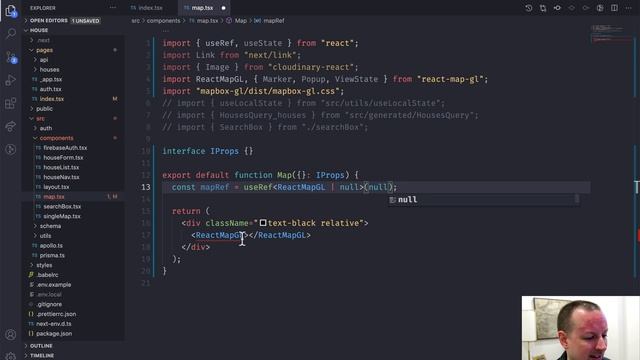Open apollo.ts file
Image resolution: width=640 pixels, height=360 pixels.
(x=51, y=245)
